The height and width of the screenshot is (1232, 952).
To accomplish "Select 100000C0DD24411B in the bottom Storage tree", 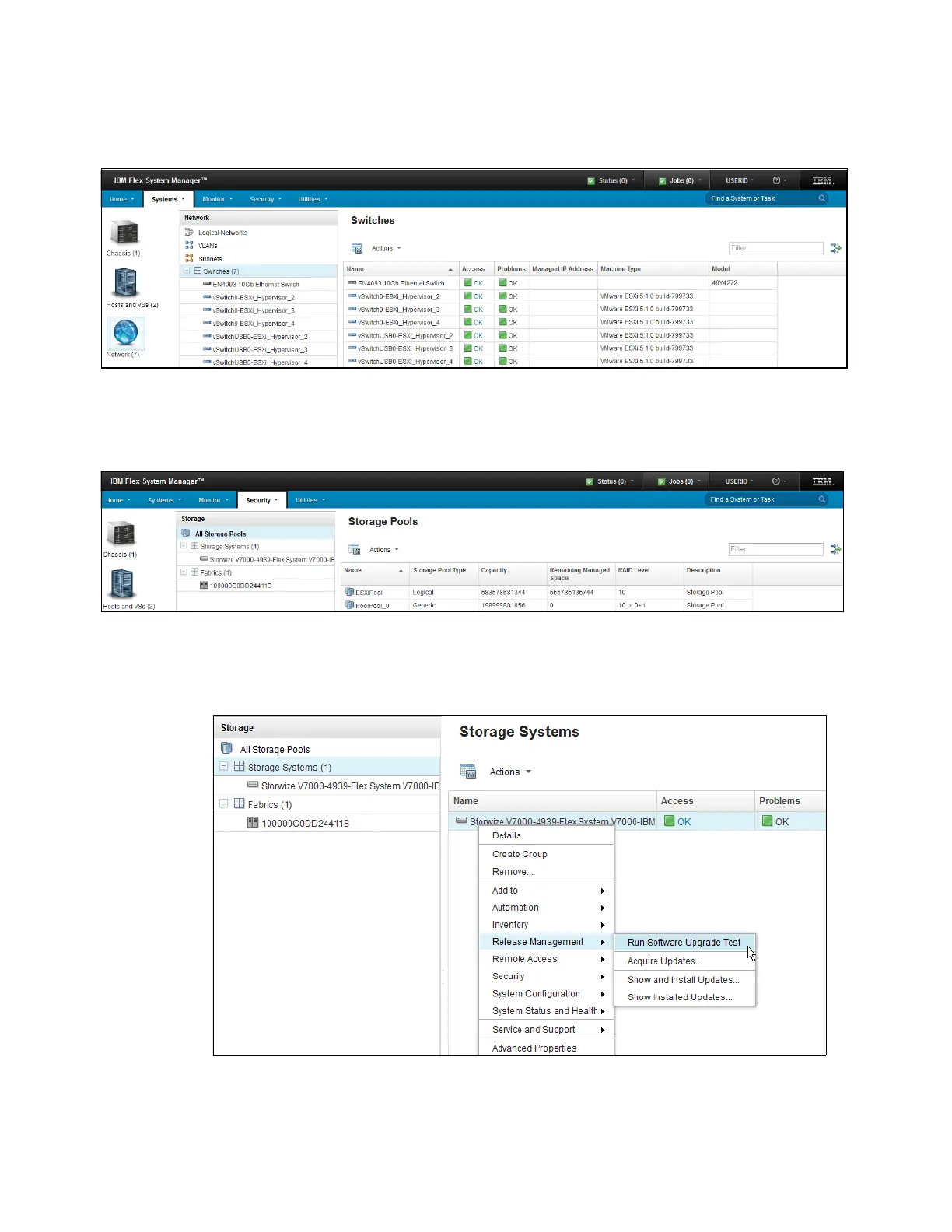I will tap(305, 823).
